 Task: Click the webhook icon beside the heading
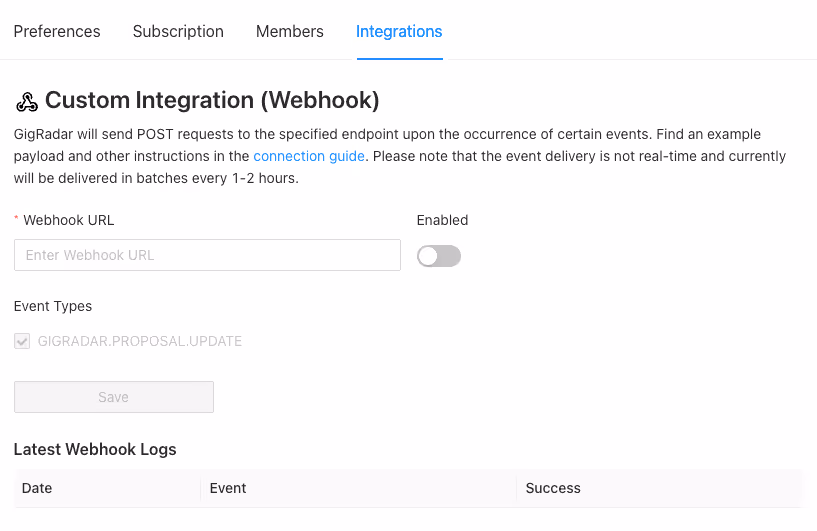pos(27,102)
